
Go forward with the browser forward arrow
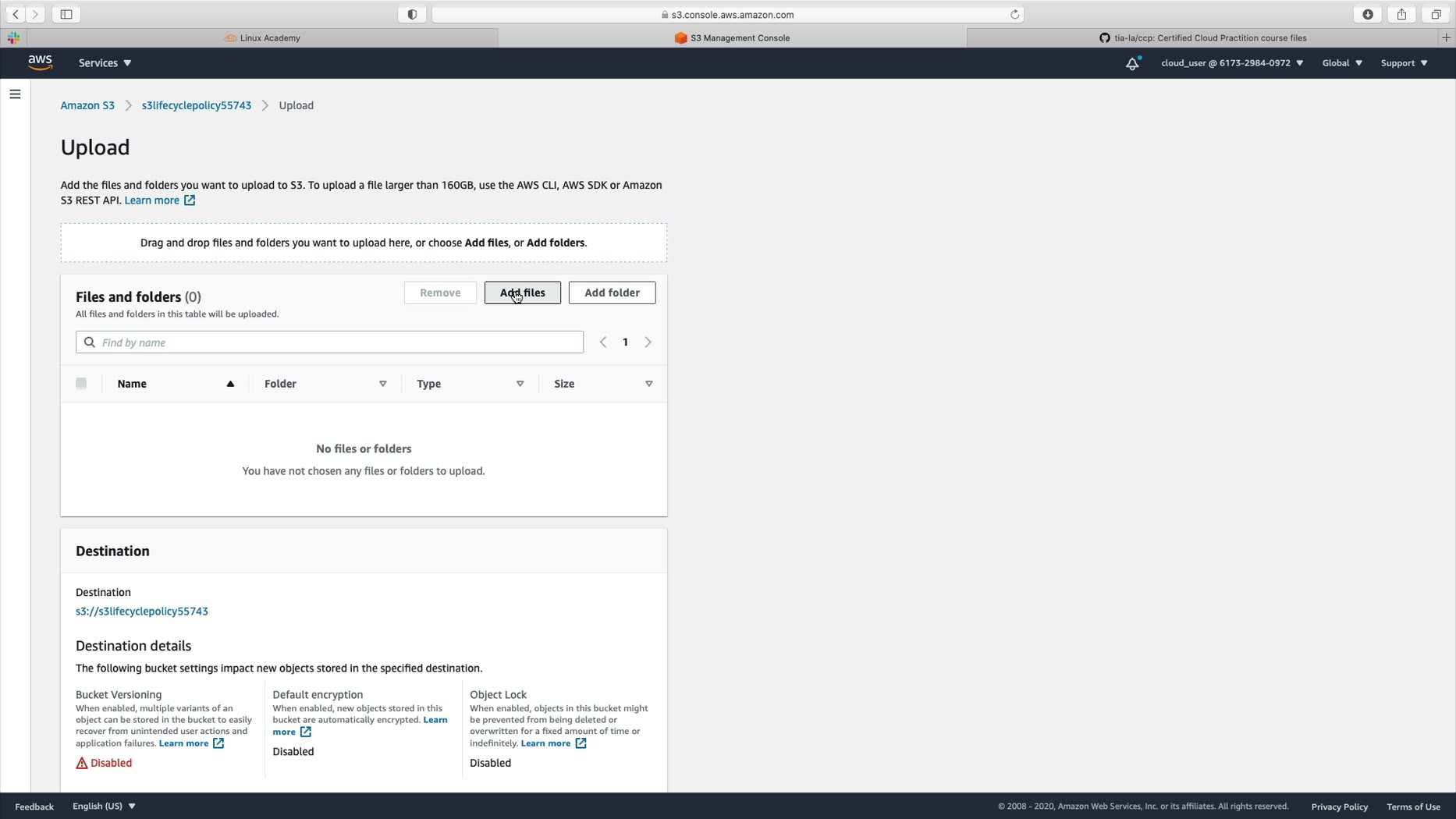coord(35,14)
